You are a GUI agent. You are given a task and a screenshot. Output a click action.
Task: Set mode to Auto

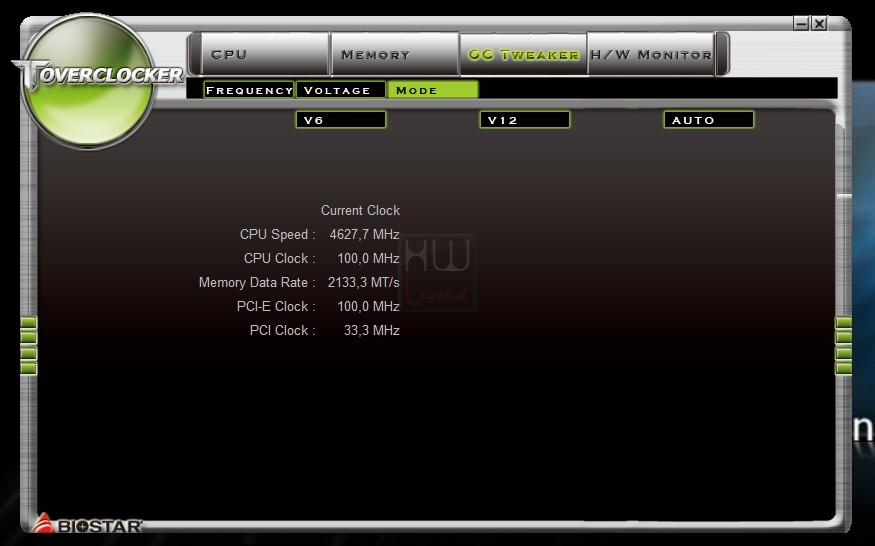pos(709,119)
